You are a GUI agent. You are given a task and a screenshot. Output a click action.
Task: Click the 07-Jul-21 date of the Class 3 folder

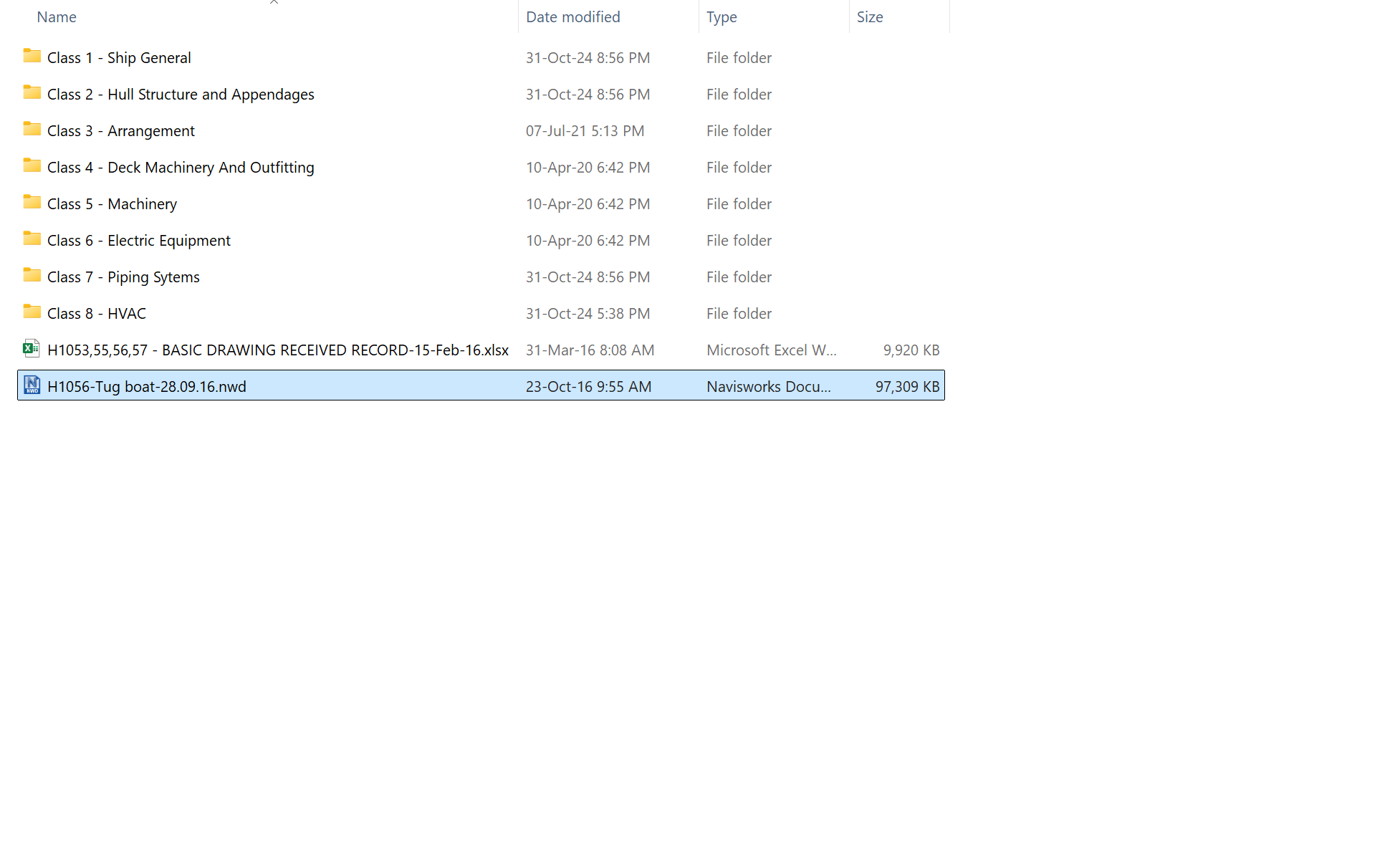pos(585,131)
